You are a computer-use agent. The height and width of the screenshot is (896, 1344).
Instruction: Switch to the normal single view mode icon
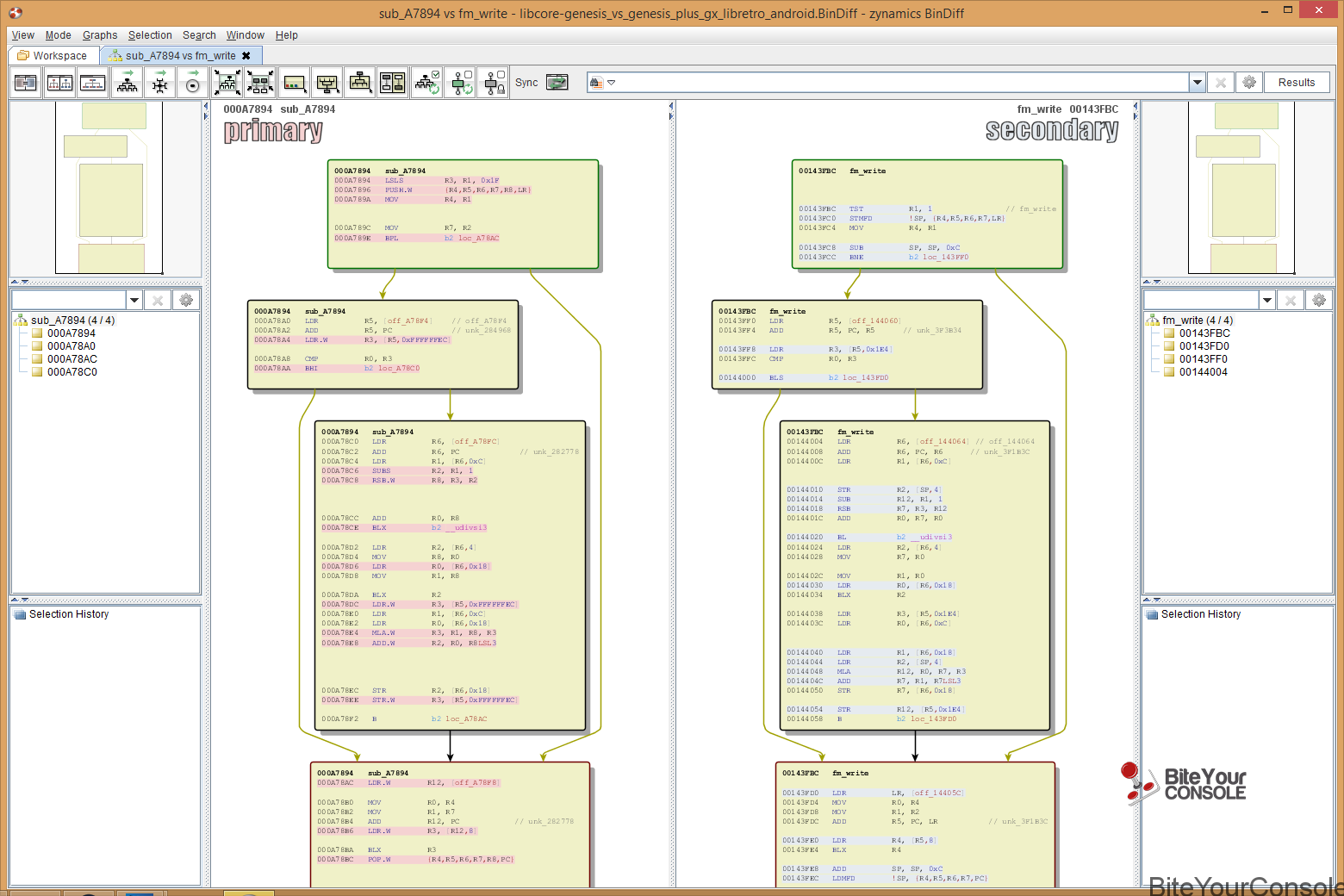[27, 83]
